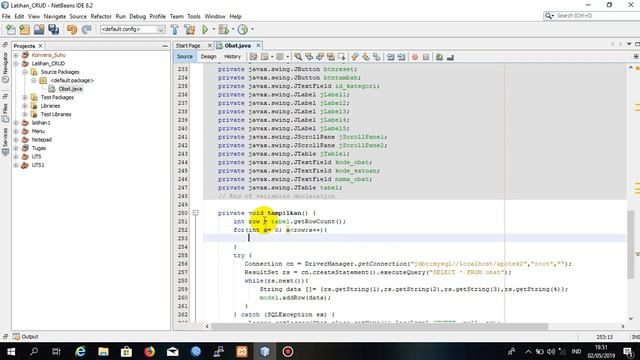Open the Debug menu

pos(138,16)
